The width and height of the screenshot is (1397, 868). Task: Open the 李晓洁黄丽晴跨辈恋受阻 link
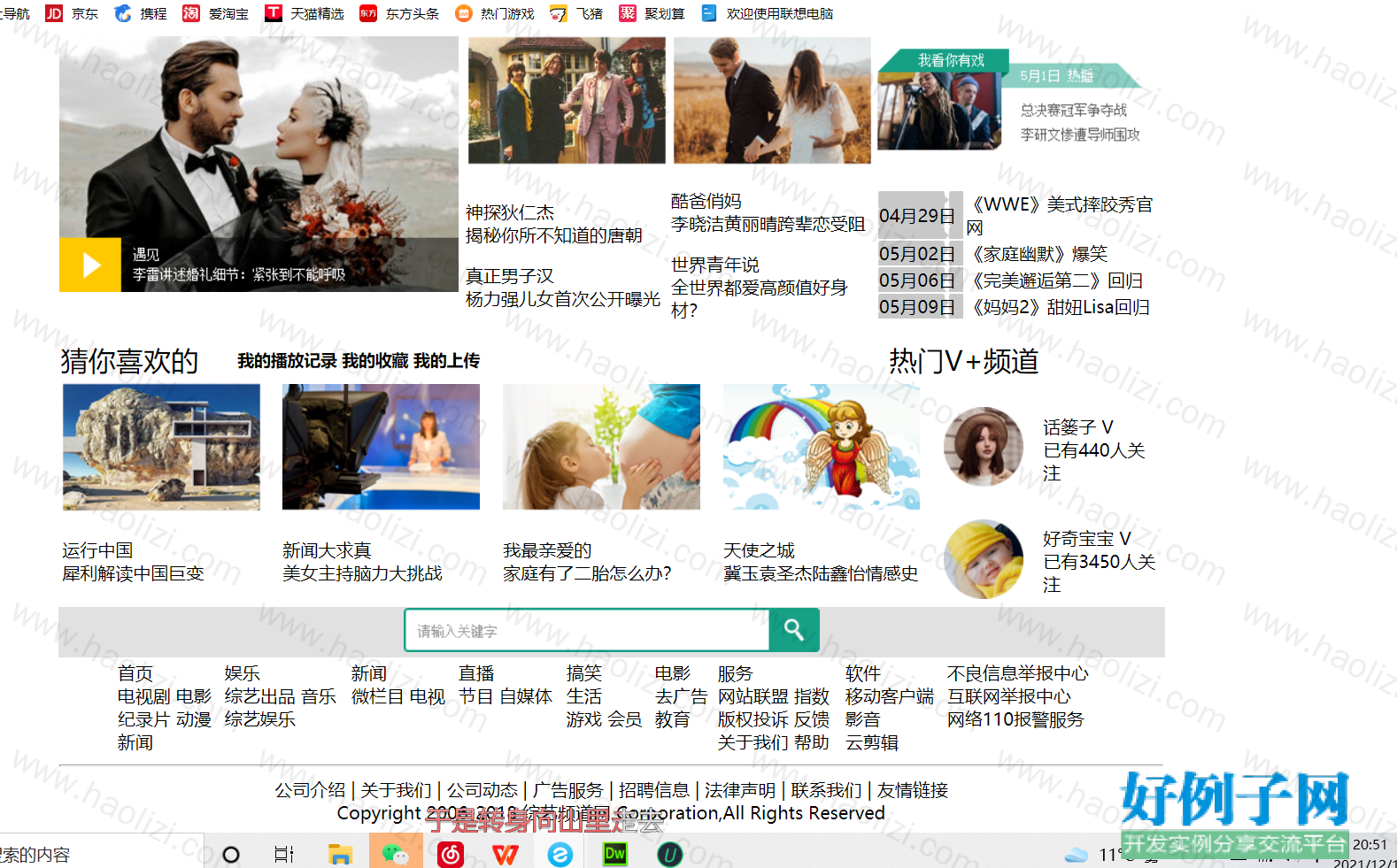click(x=768, y=224)
